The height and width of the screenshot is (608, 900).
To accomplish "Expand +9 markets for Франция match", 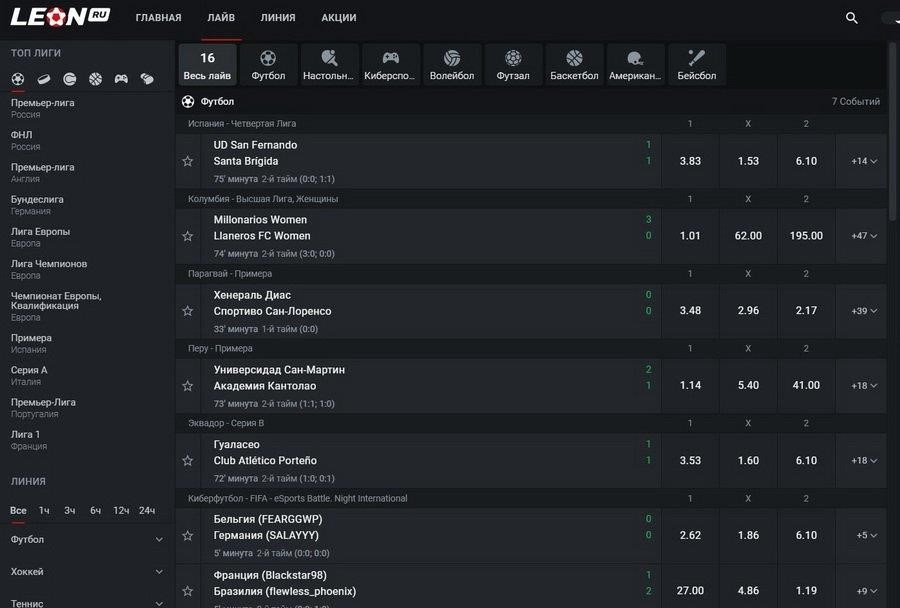I will click(x=864, y=590).
